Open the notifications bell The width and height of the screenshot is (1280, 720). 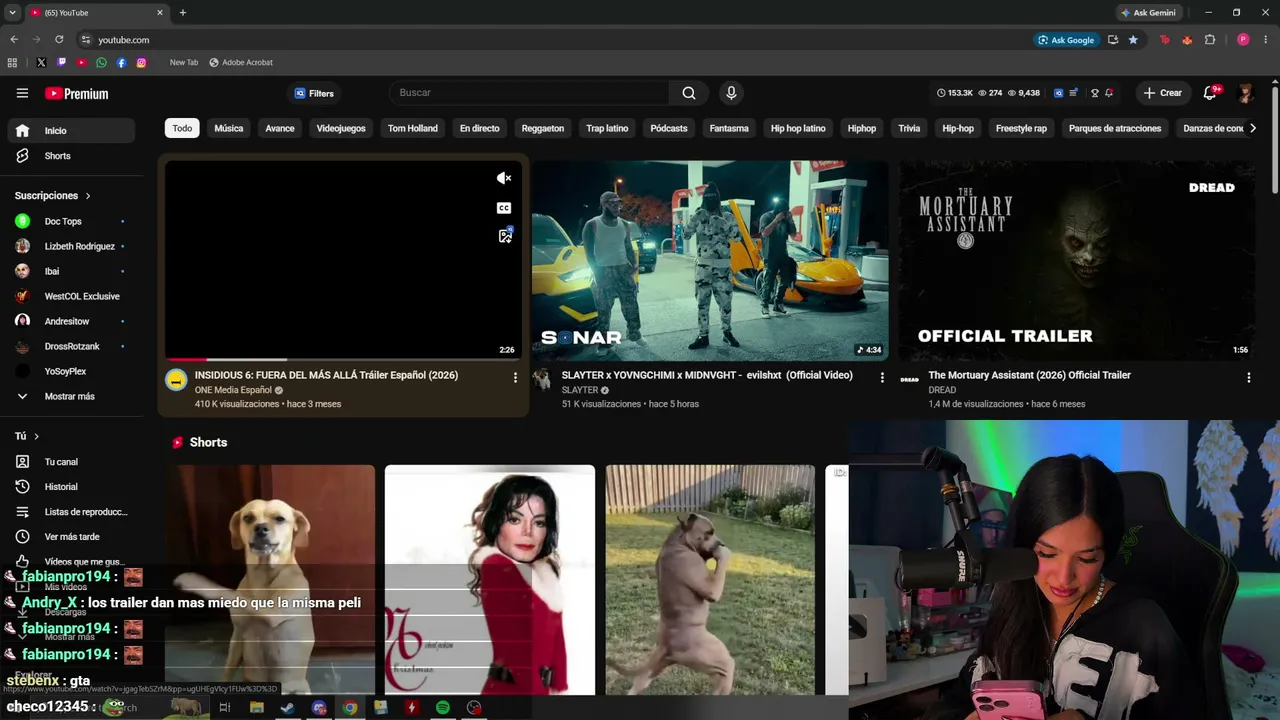1210,93
